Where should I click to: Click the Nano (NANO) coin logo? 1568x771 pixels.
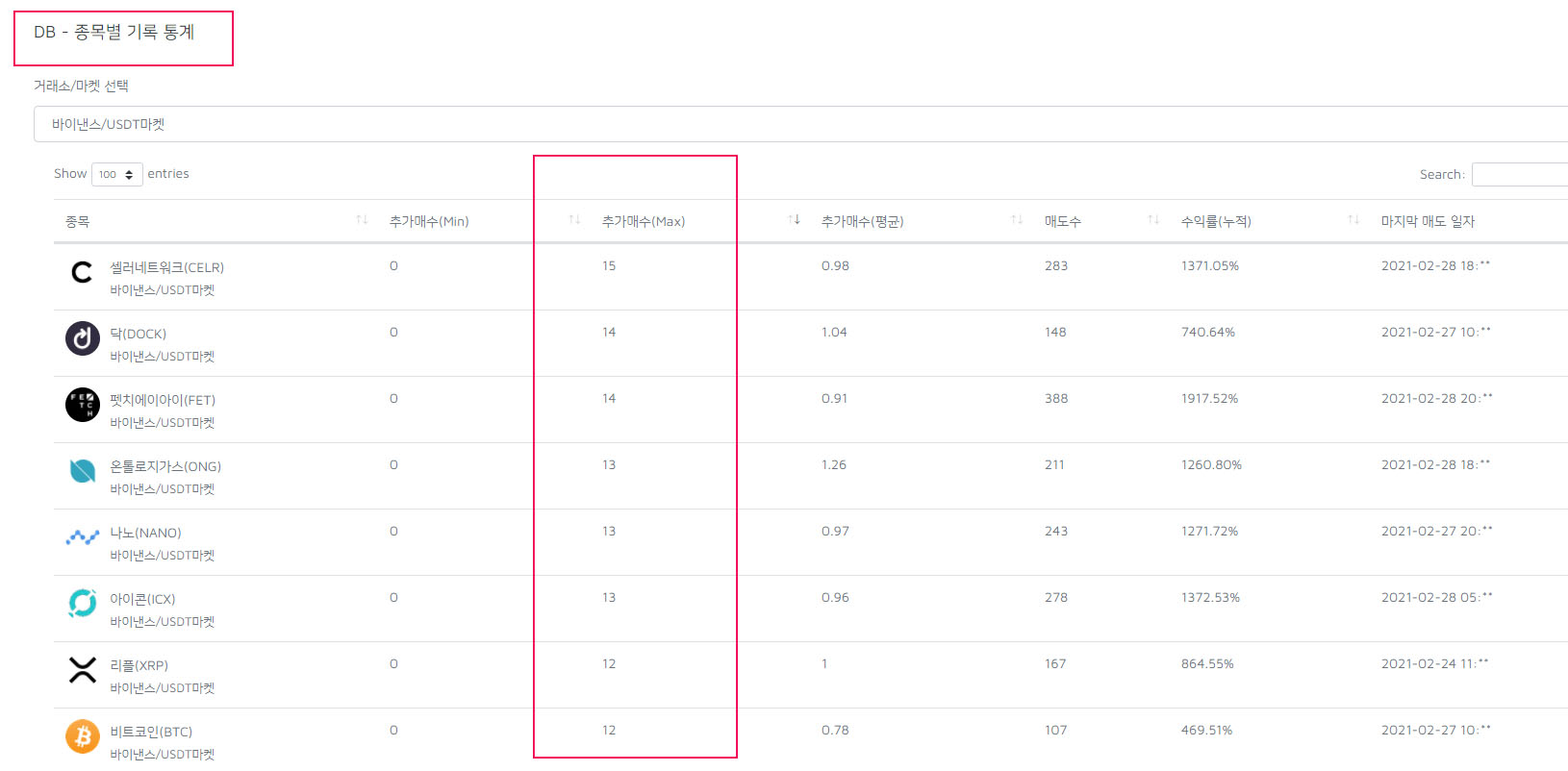tap(83, 537)
